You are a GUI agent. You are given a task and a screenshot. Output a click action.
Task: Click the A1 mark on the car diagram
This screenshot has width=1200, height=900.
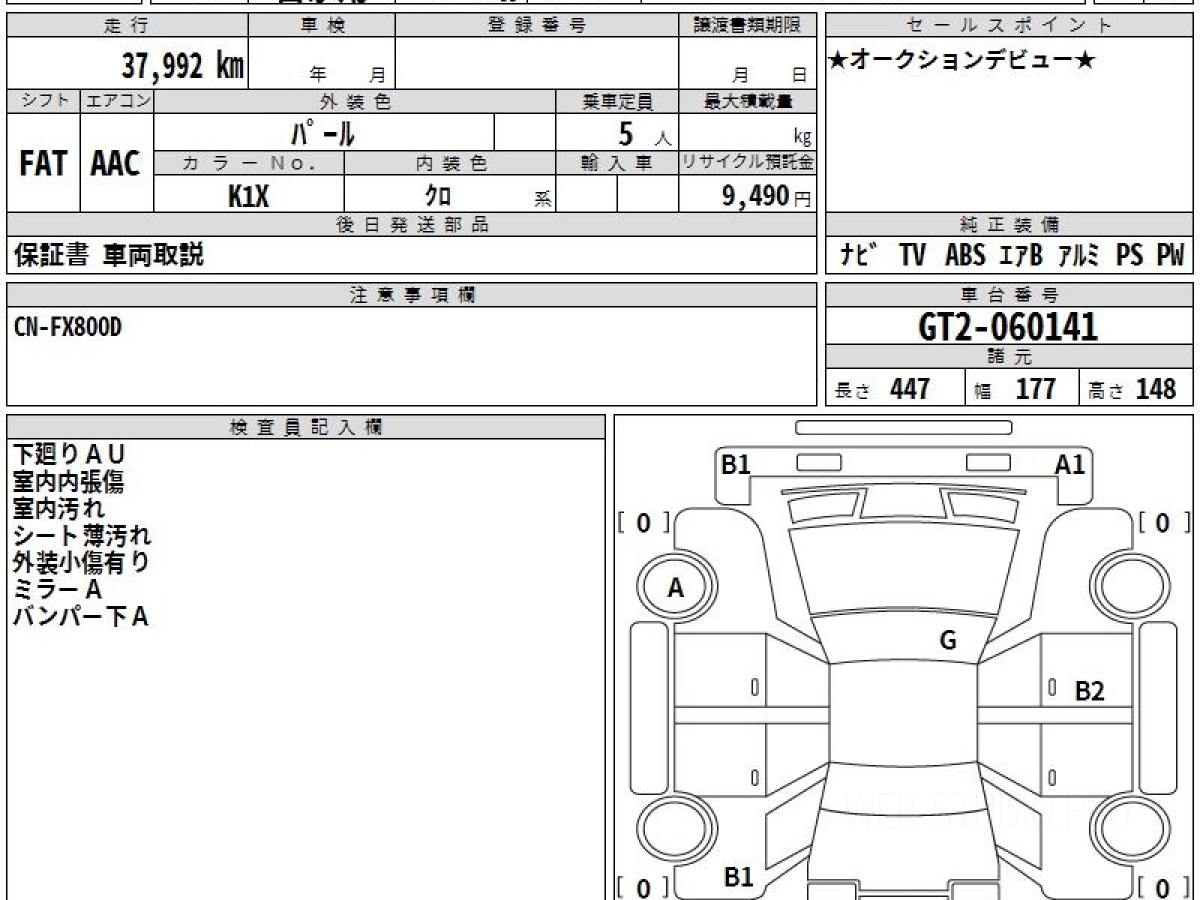[x=1070, y=464]
